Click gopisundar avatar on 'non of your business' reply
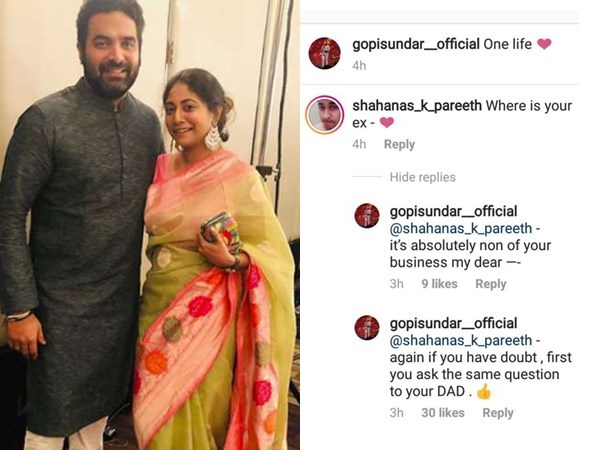 tap(367, 216)
